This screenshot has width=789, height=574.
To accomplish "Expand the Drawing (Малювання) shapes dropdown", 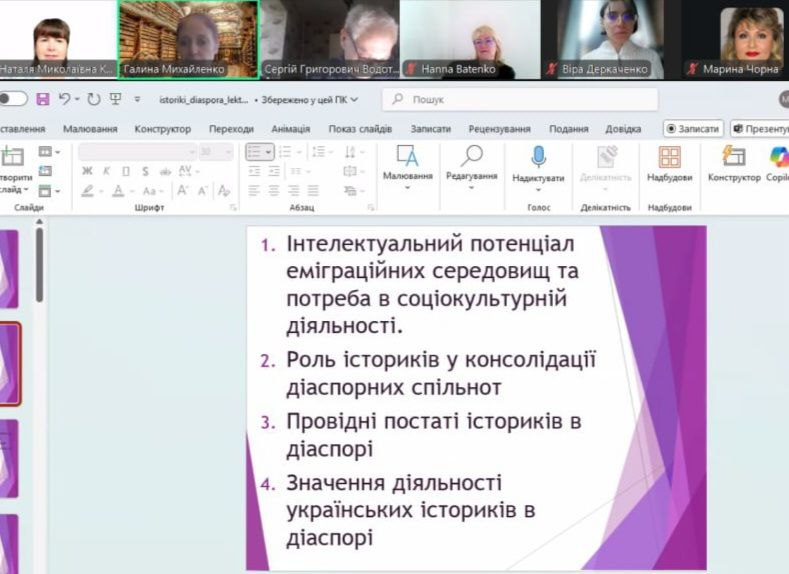I will [x=407, y=186].
